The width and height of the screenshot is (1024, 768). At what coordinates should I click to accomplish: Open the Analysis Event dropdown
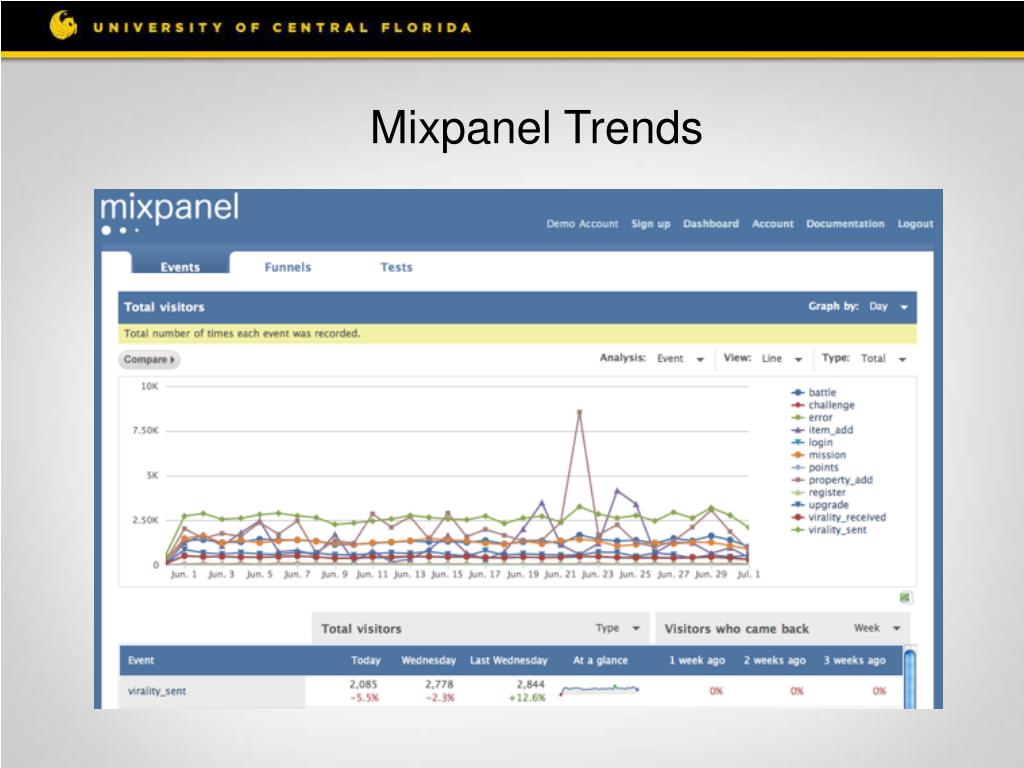tap(680, 359)
